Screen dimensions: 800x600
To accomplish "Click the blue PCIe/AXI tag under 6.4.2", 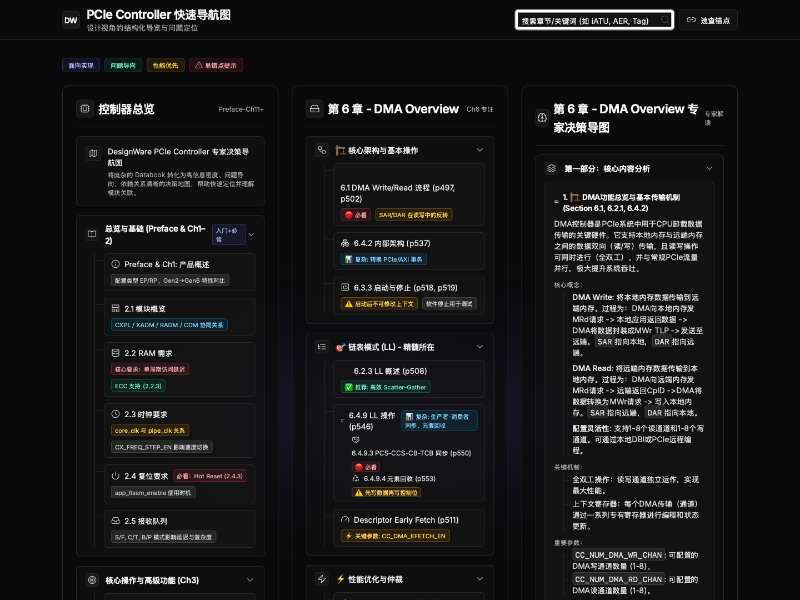I will coord(384,259).
